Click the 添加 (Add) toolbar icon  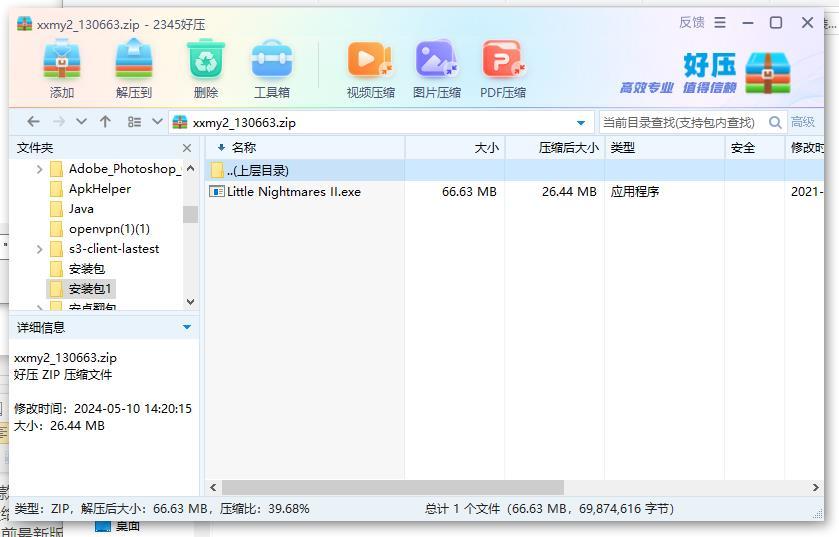pyautogui.click(x=62, y=60)
